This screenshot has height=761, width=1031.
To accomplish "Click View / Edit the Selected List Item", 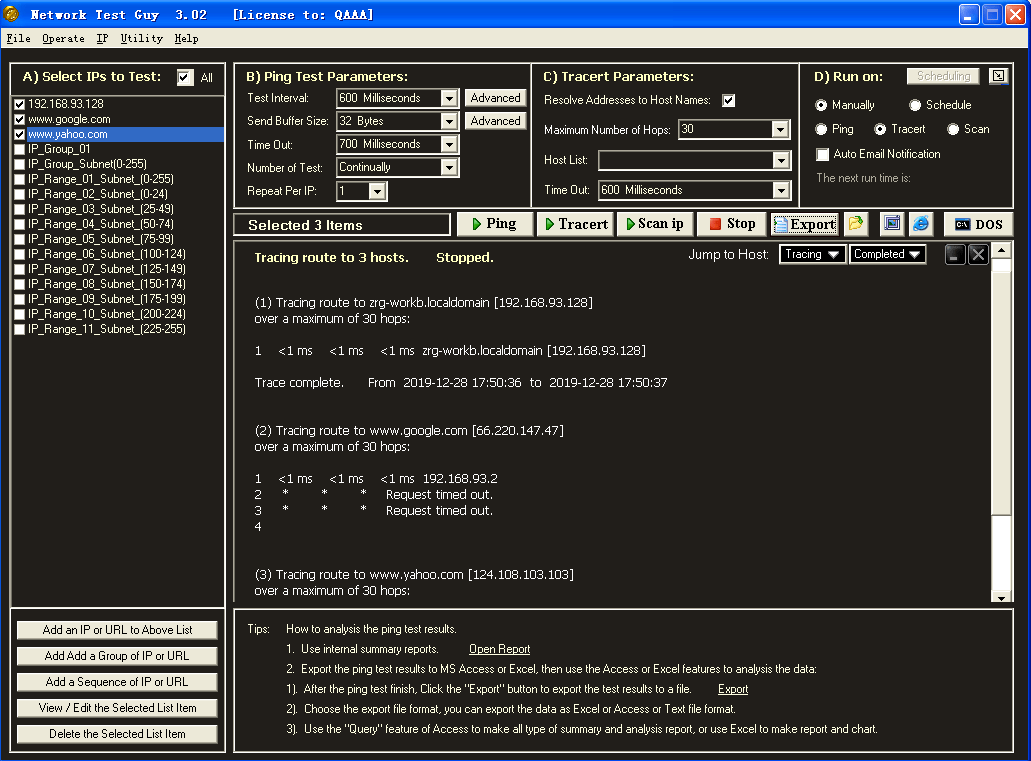I will click(x=117, y=708).
